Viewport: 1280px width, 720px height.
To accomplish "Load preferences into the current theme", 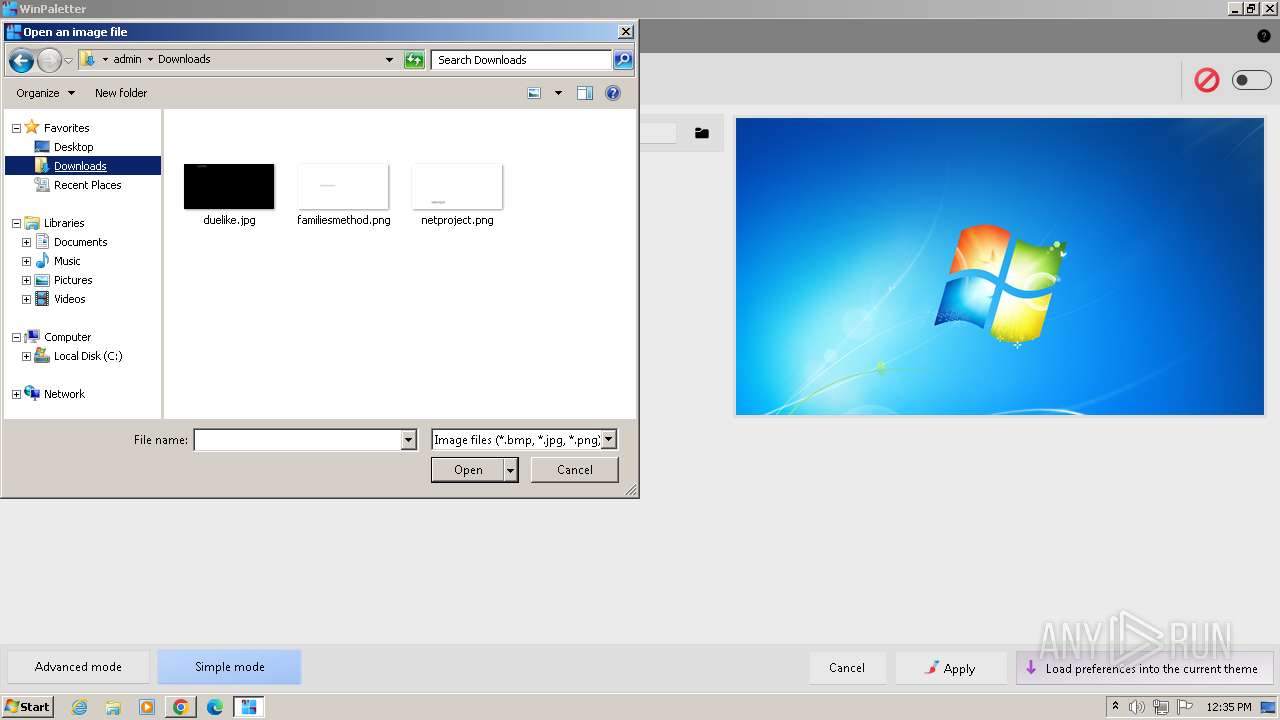I will pyautogui.click(x=1145, y=668).
